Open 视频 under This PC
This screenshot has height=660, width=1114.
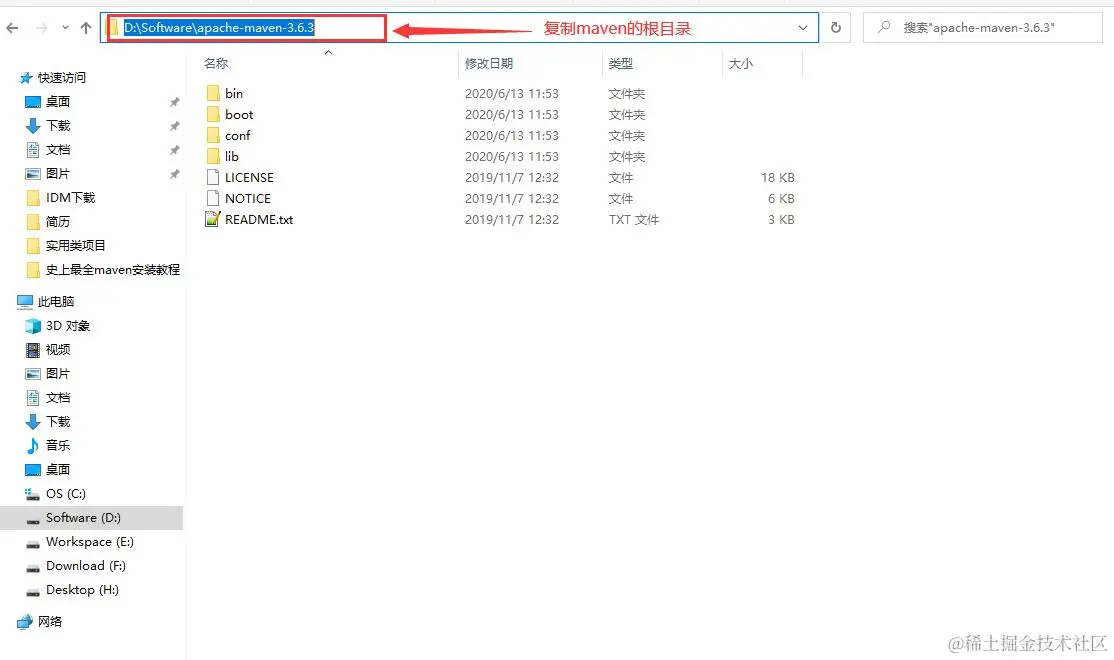coord(58,350)
